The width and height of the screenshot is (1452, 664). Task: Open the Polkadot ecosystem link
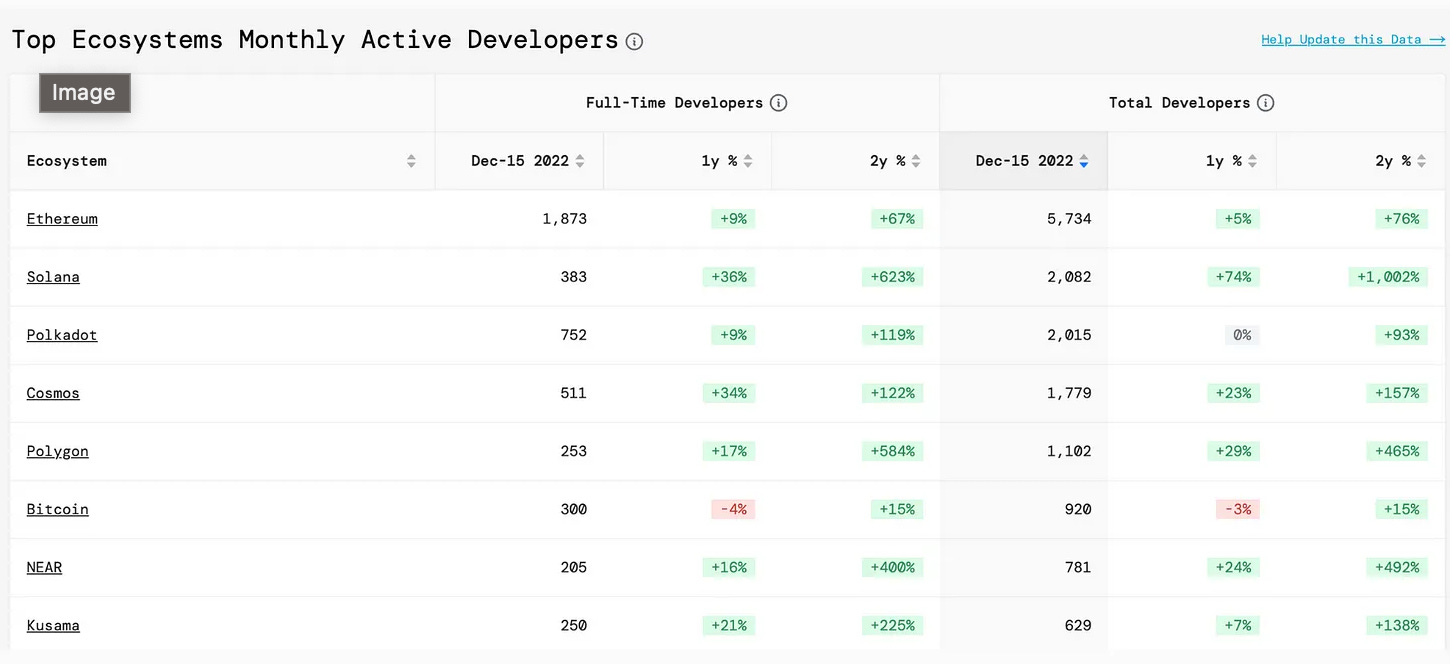click(62, 335)
